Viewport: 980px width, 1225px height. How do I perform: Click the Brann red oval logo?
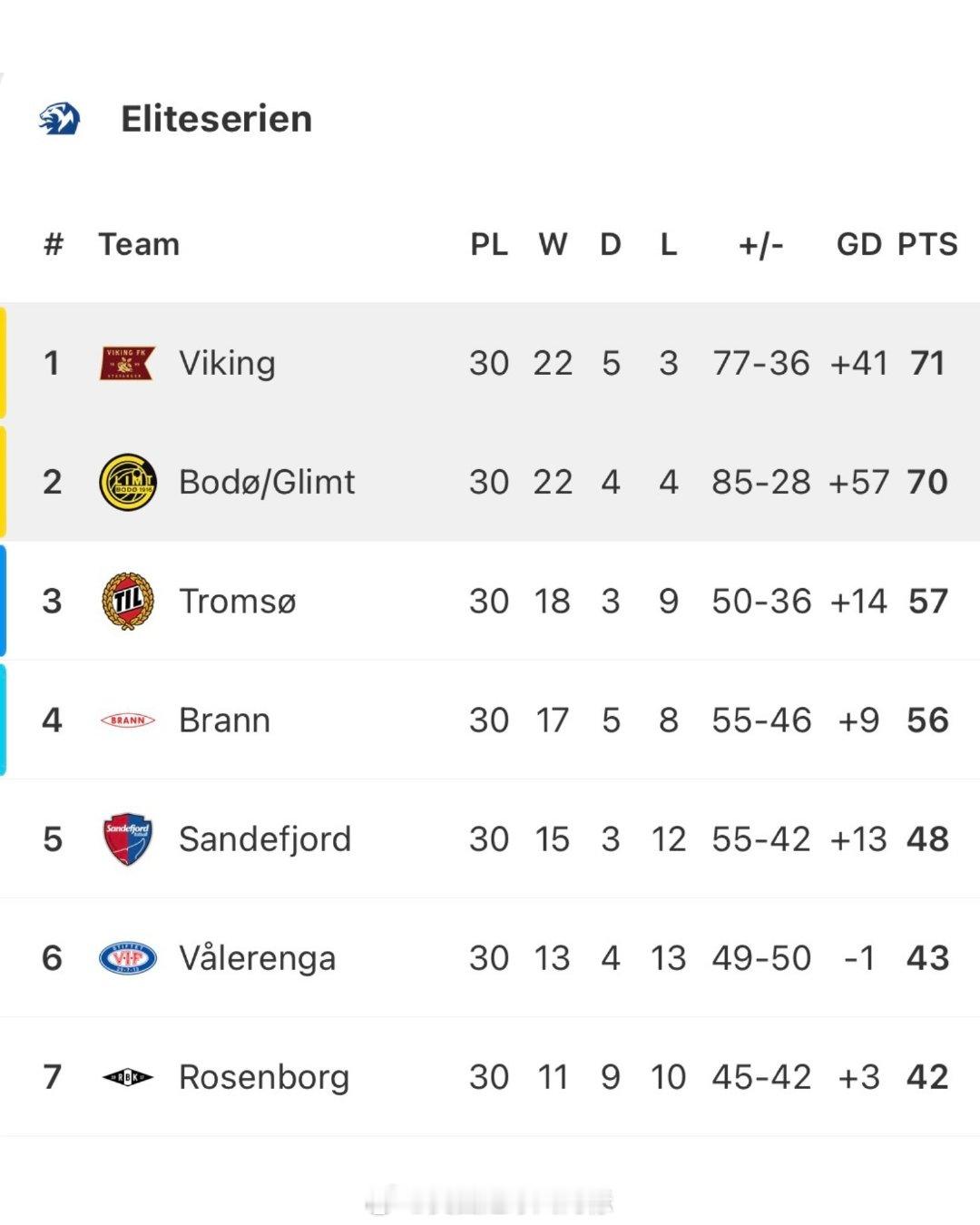[x=127, y=720]
